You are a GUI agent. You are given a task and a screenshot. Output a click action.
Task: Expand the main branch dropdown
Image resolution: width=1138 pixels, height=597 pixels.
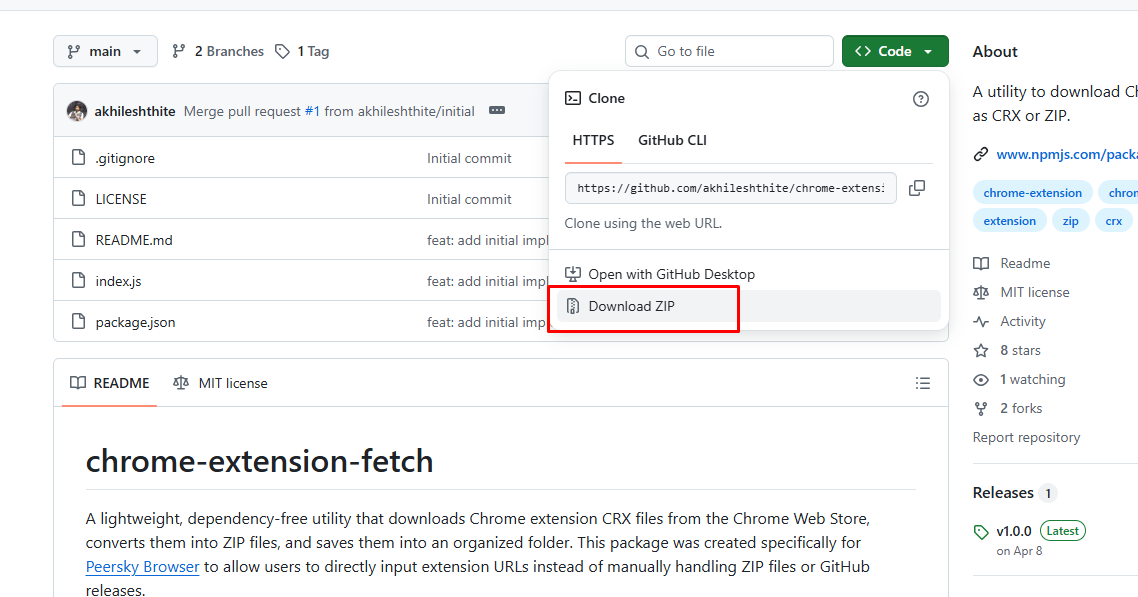(105, 51)
